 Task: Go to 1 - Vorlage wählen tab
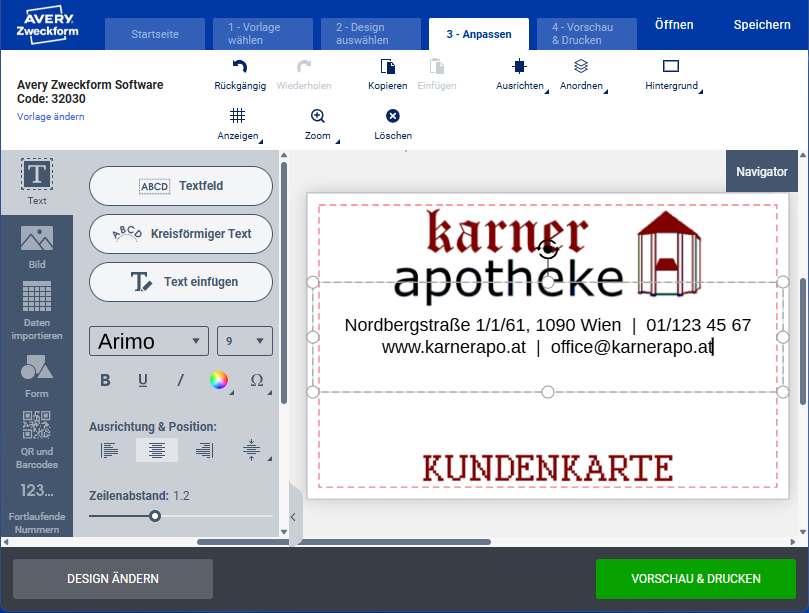(263, 34)
